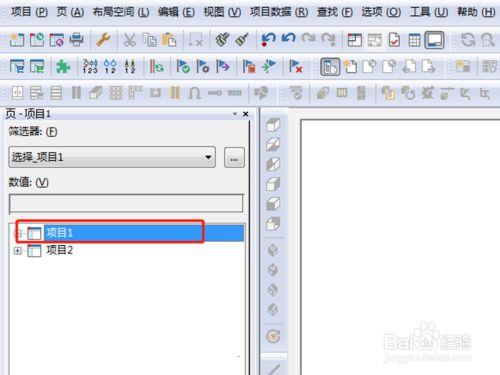
Task: Click the circular arrow icon in vertical toolbar
Action: click(x=273, y=336)
